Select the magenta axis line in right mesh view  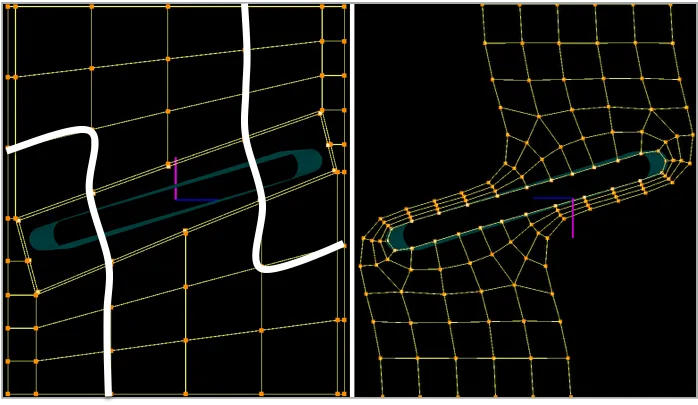click(x=572, y=218)
